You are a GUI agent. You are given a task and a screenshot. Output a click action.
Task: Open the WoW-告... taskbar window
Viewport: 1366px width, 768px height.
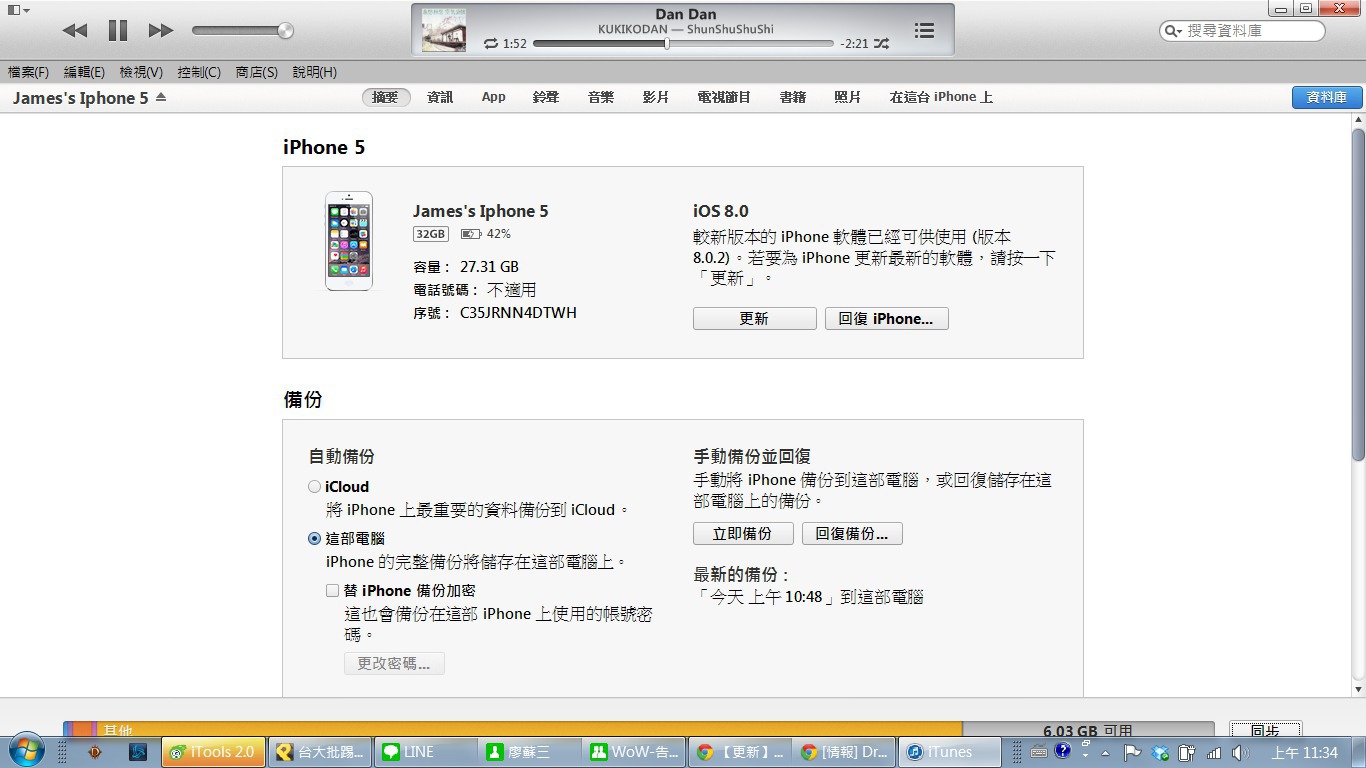coord(635,752)
